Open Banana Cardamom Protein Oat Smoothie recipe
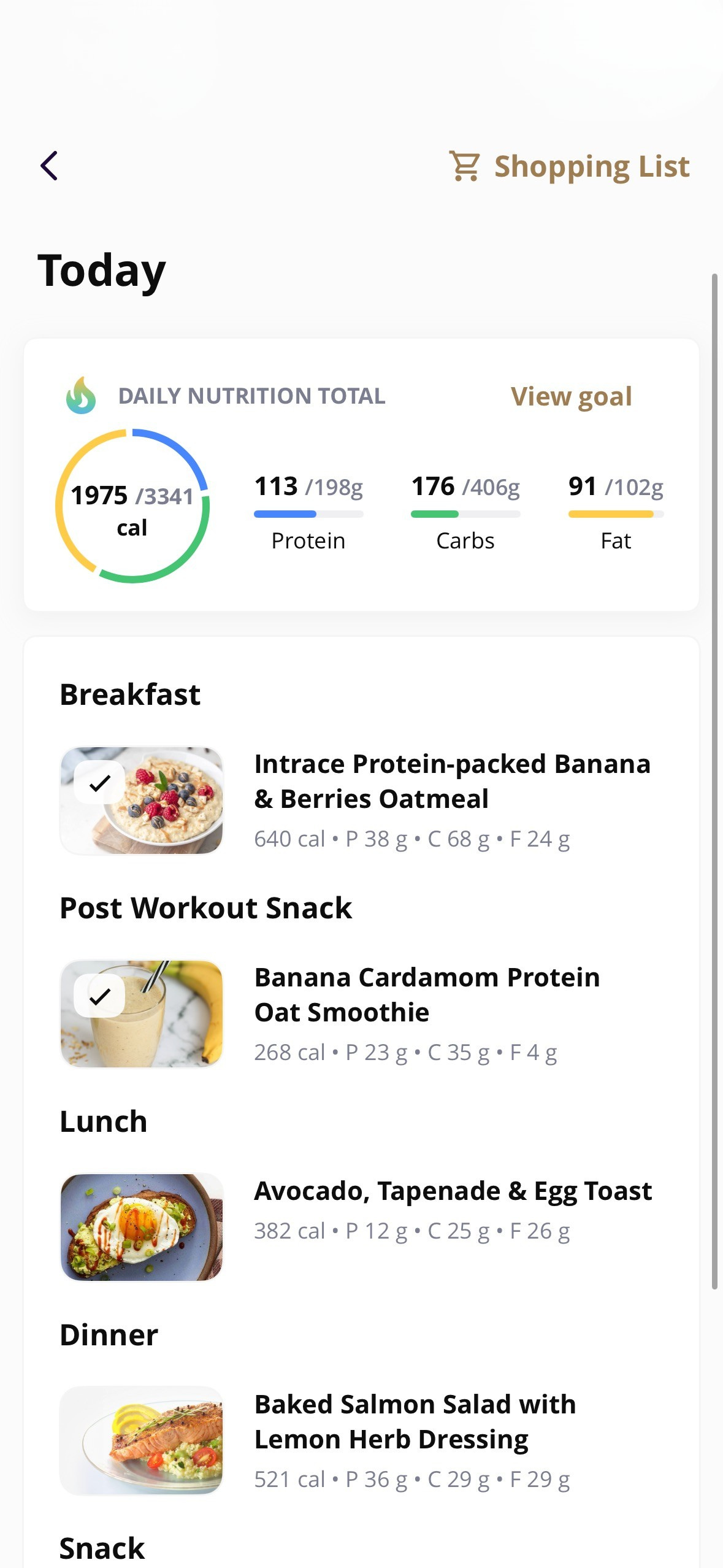The width and height of the screenshot is (723, 1568). pos(427,994)
